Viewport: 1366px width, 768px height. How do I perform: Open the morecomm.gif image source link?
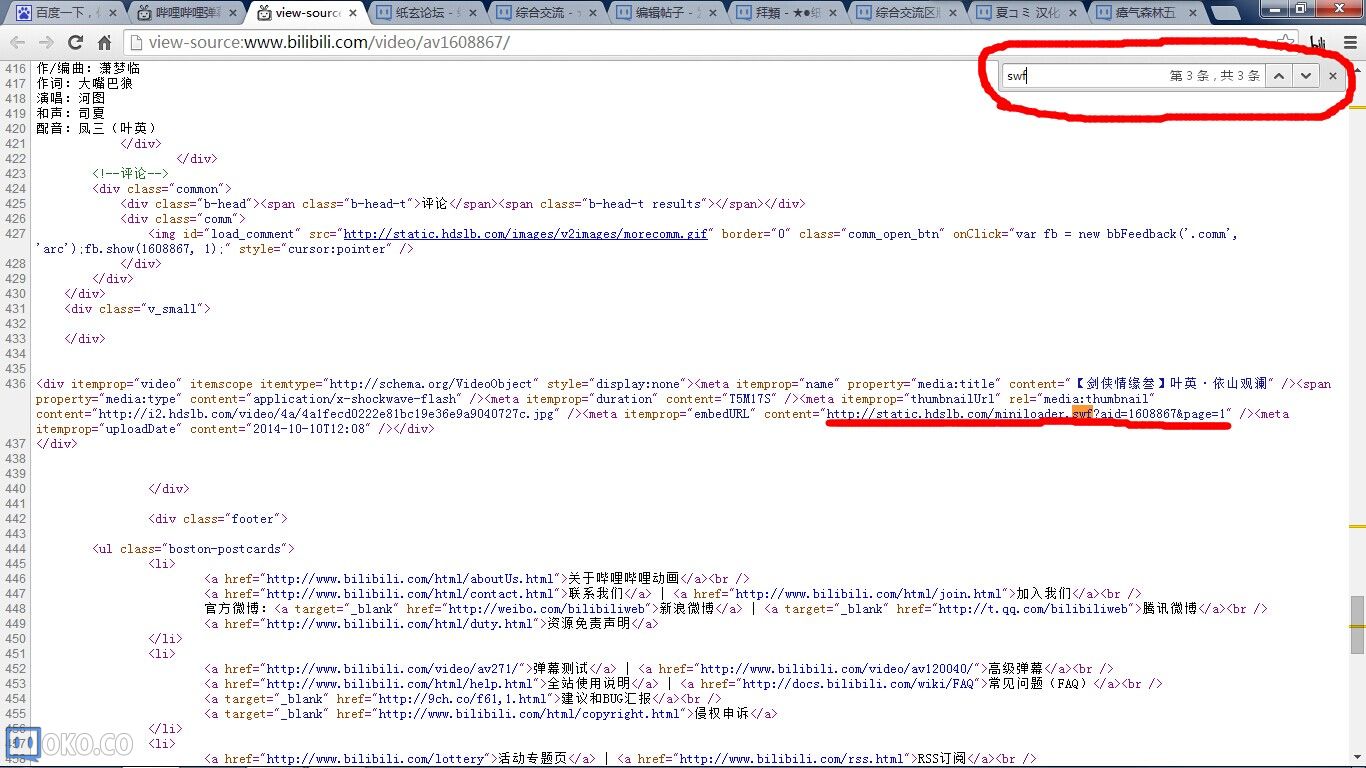[x=526, y=234]
